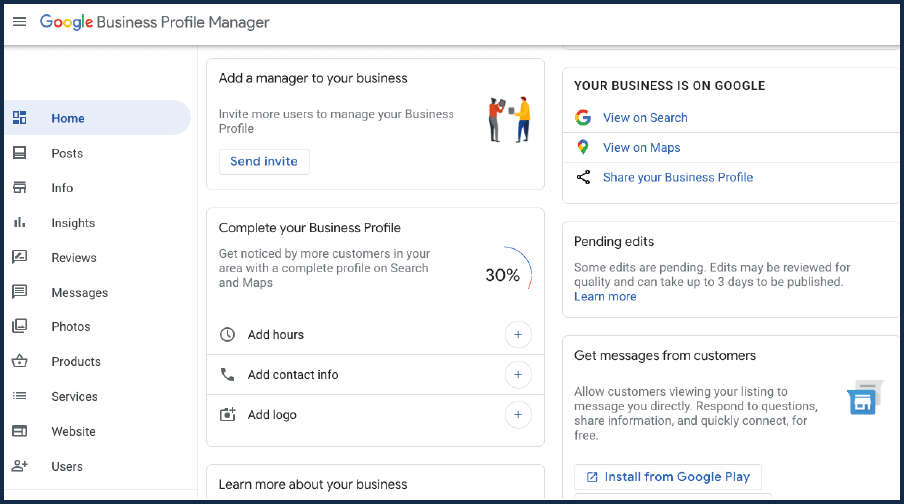Open the Website section

point(73,431)
